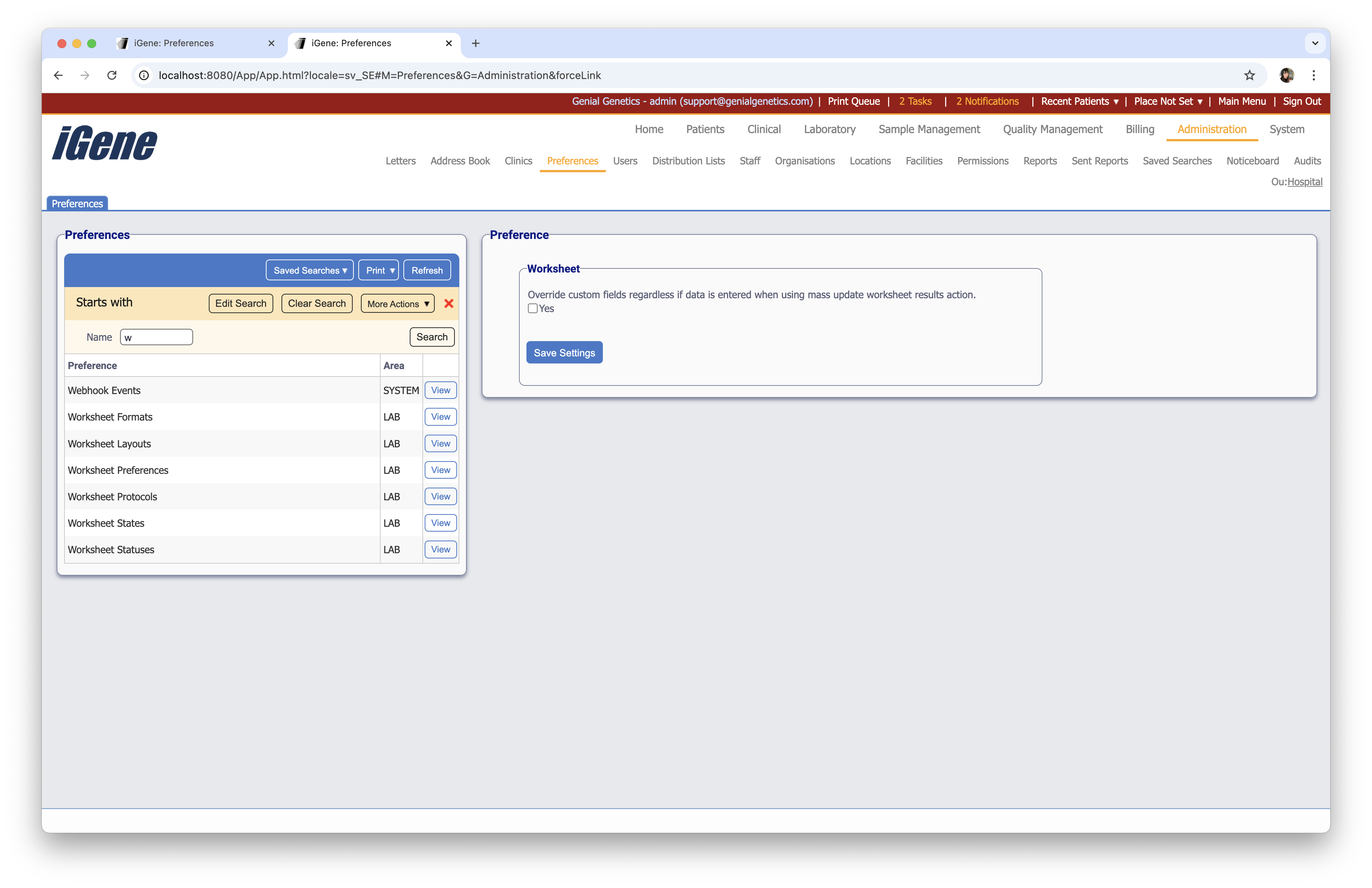
Task: Click the site information icon in address bar
Action: [144, 75]
